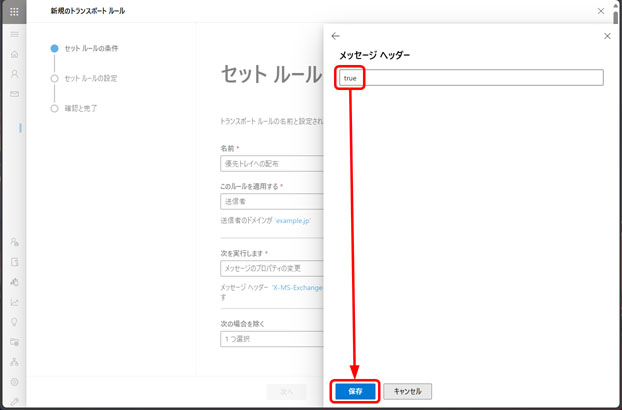
Task: Select the セット ルールの条件 step
Action: pyautogui.click(x=84, y=48)
